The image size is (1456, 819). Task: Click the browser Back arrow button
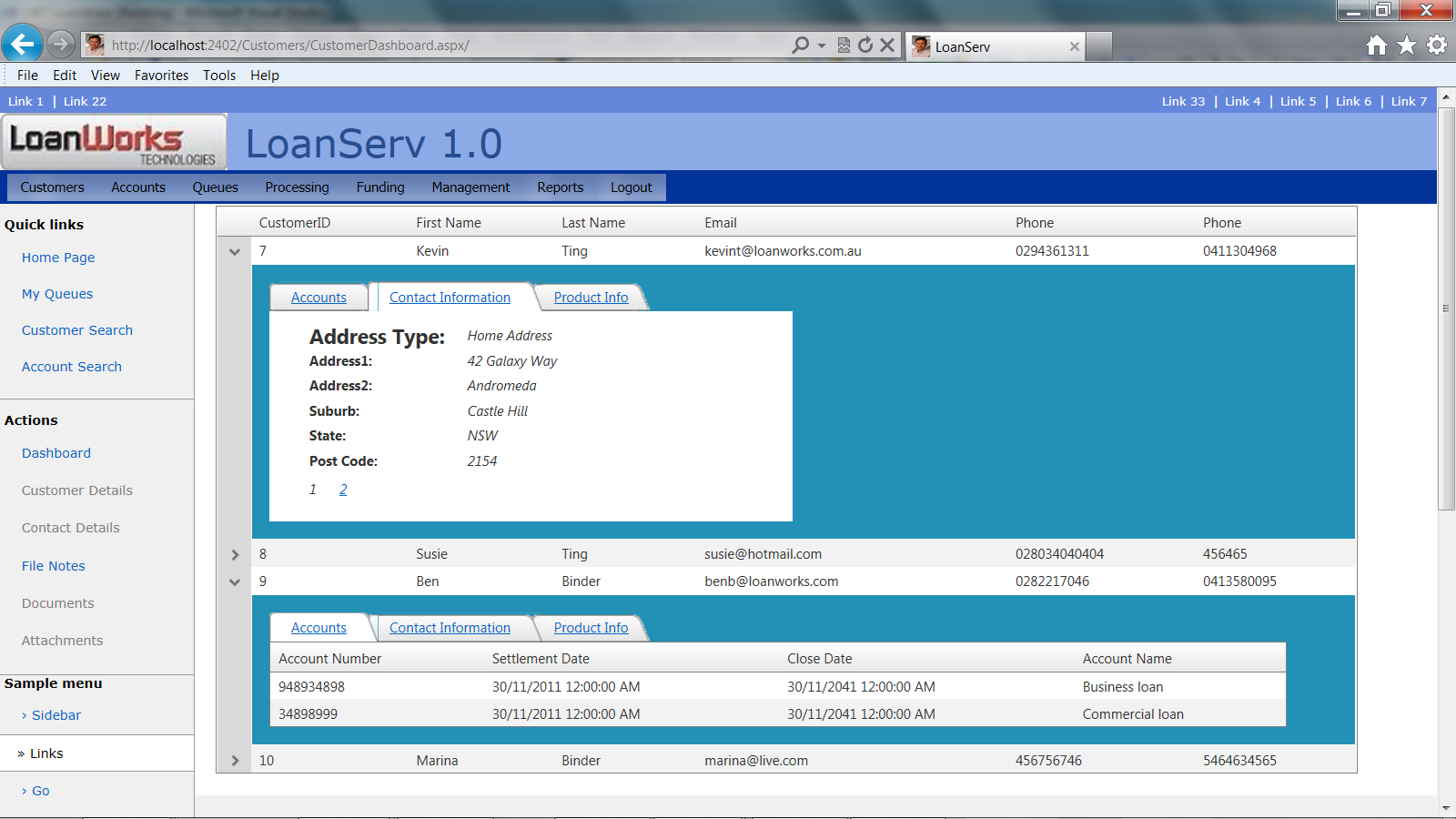(x=22, y=44)
